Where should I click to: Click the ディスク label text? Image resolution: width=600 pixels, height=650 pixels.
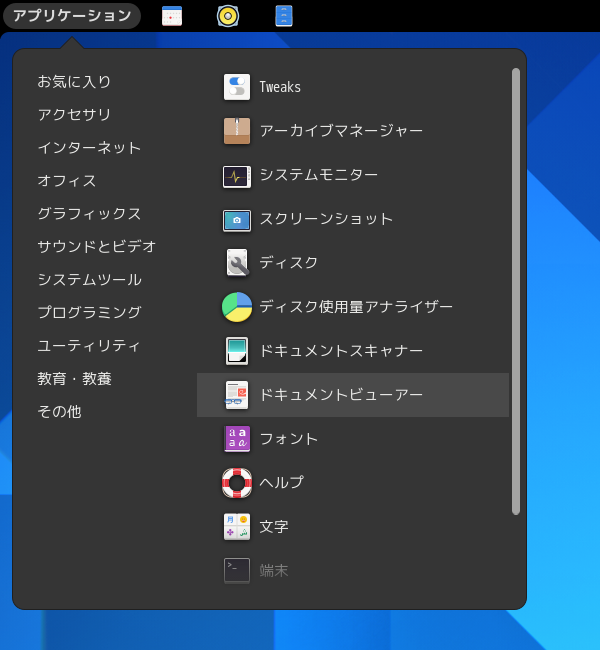click(289, 263)
